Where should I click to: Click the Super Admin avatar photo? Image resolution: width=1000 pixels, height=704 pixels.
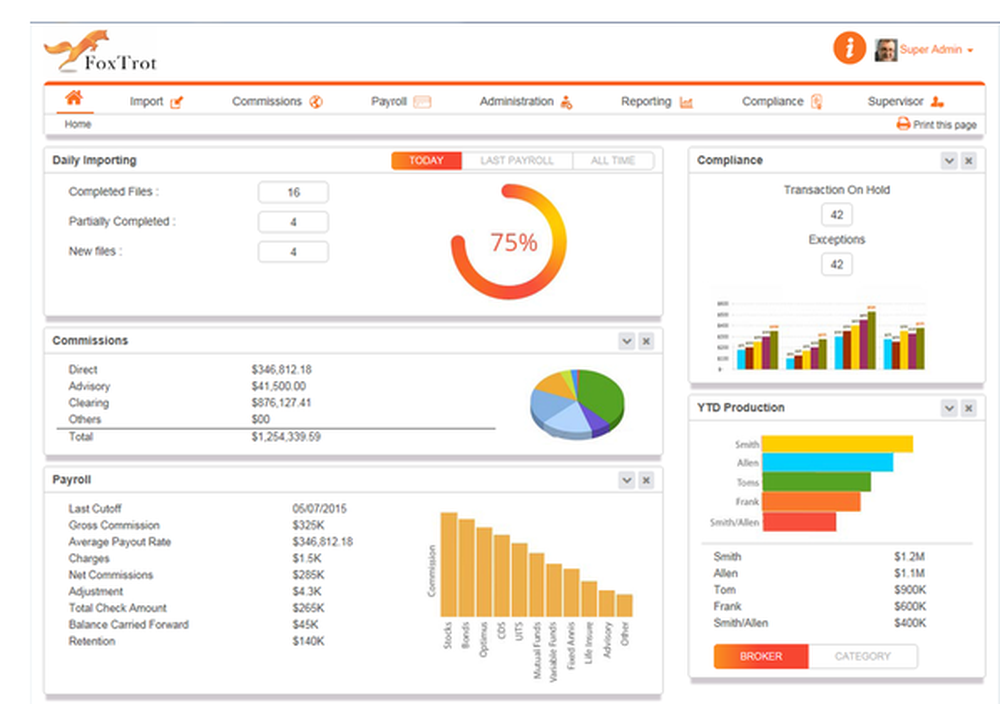pos(886,50)
